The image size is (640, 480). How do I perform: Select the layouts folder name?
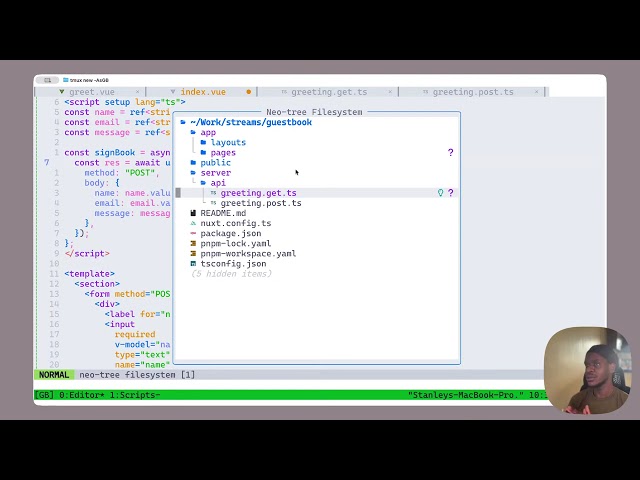tap(228, 142)
